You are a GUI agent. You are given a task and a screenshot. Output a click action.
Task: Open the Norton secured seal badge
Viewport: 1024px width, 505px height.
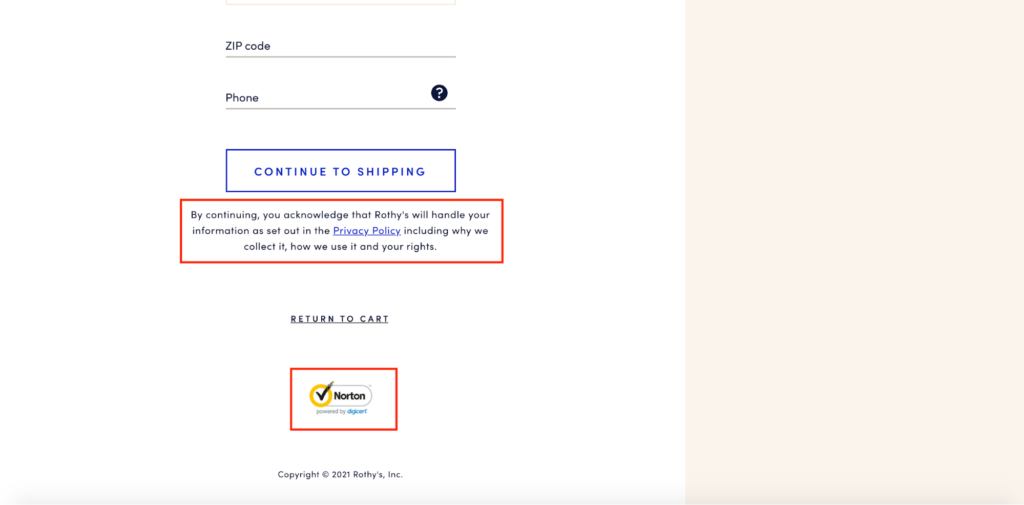341,398
